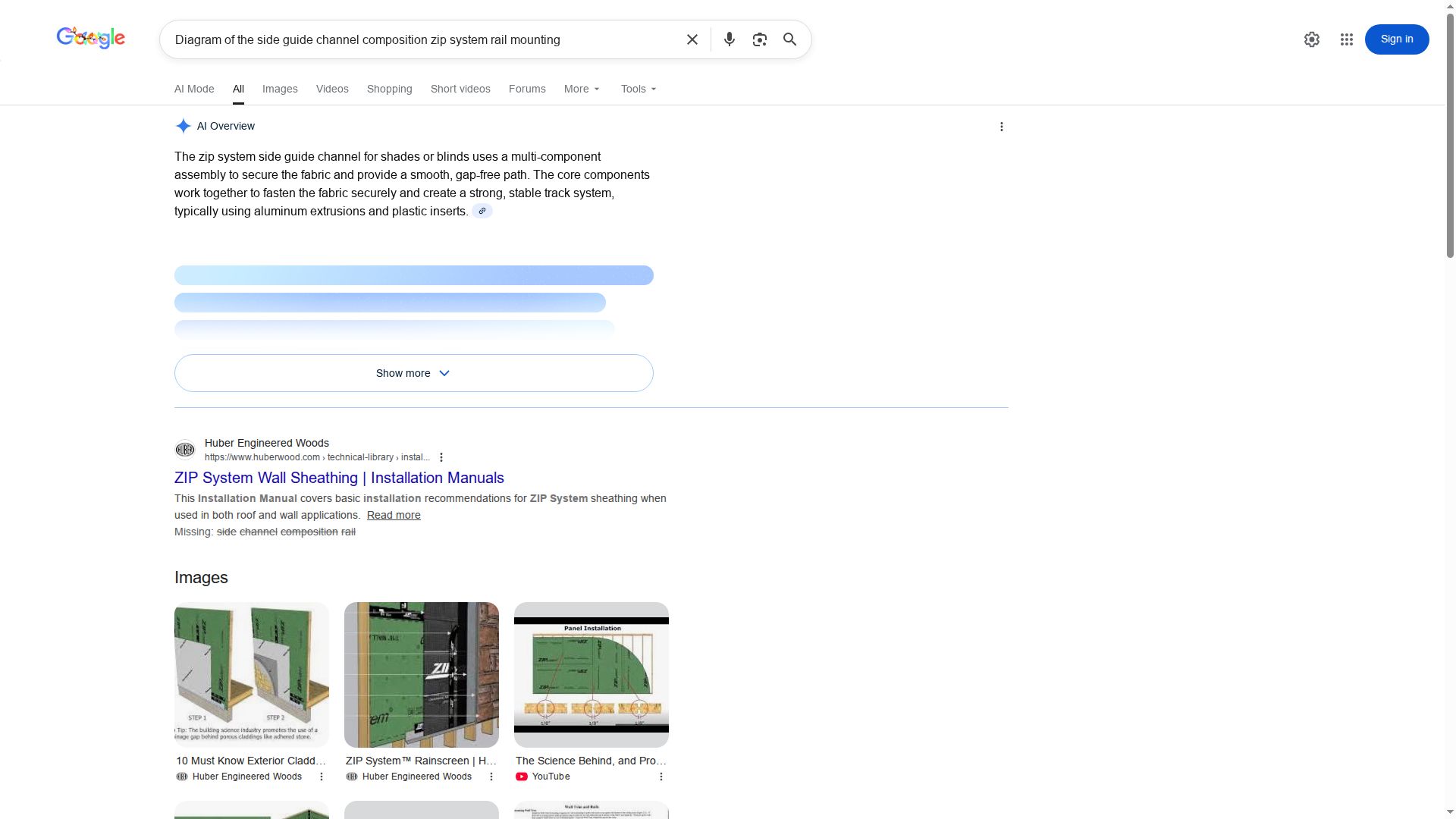Expand AI Overview with Show more
This screenshot has width=1456, height=819.
point(413,373)
